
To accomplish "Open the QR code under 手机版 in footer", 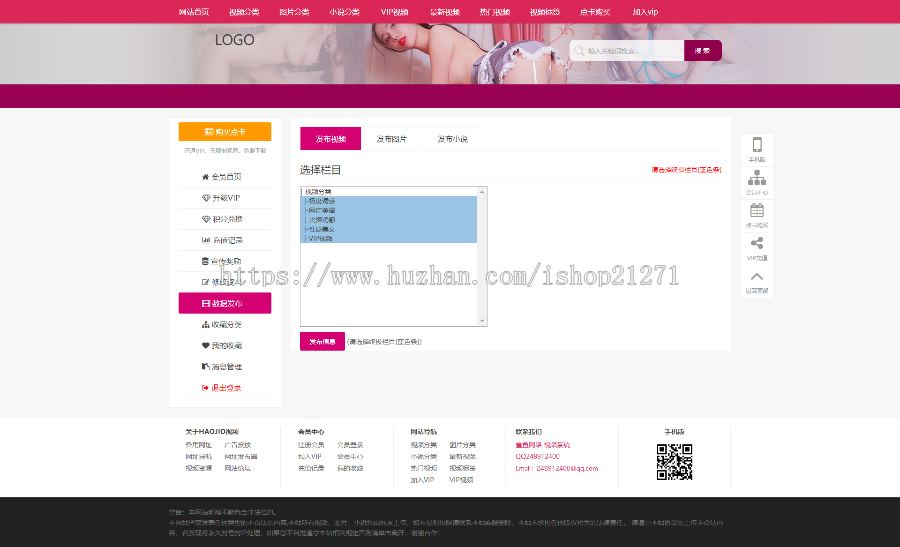I will 674,461.
